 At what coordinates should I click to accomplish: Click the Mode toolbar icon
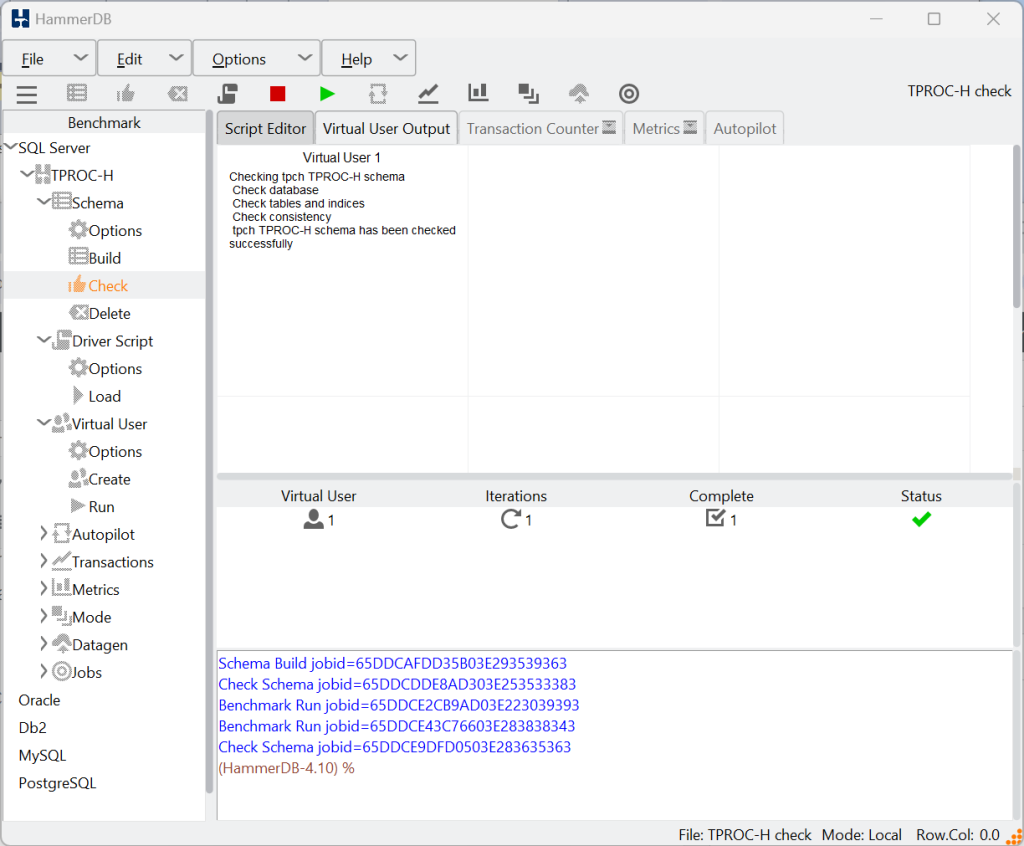click(x=528, y=94)
